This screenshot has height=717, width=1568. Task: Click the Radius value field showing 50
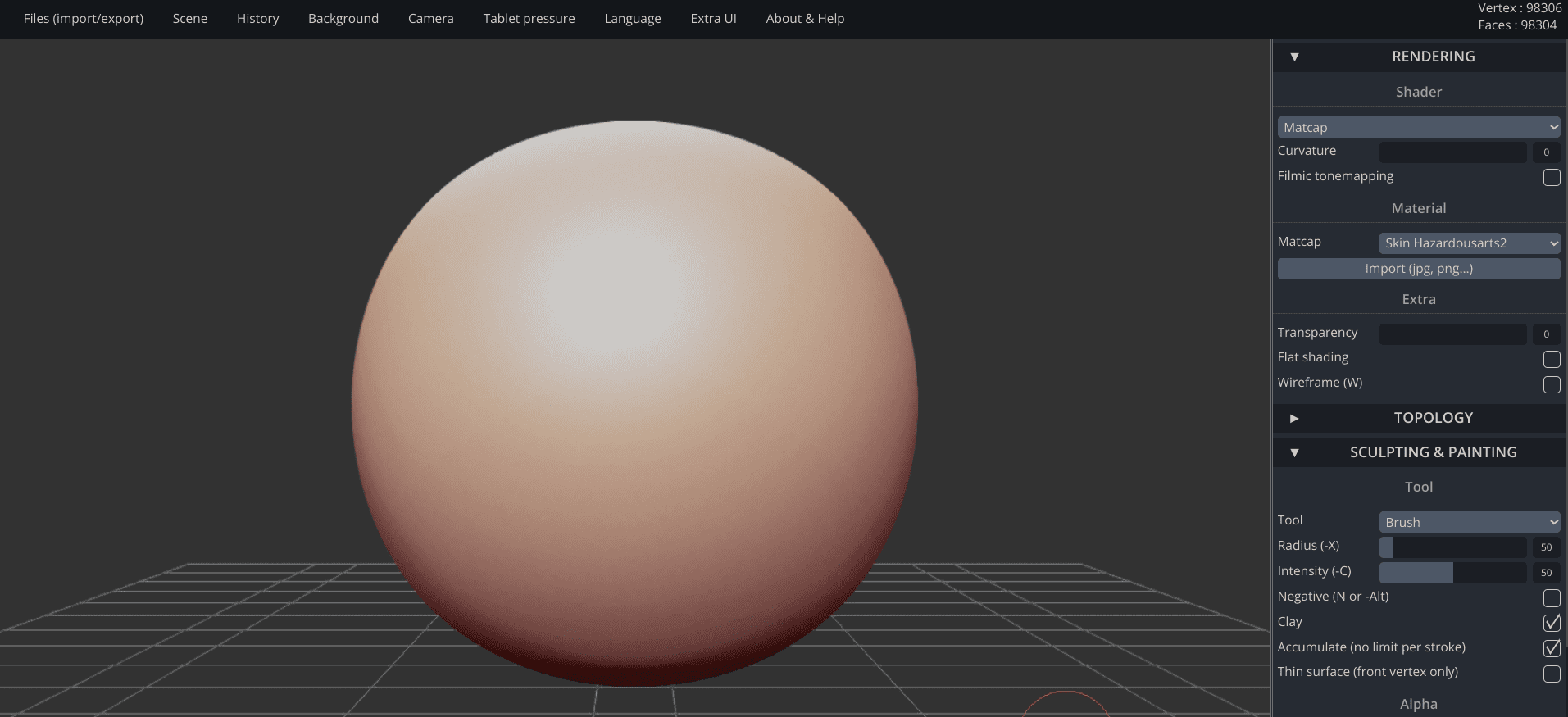(x=1547, y=547)
